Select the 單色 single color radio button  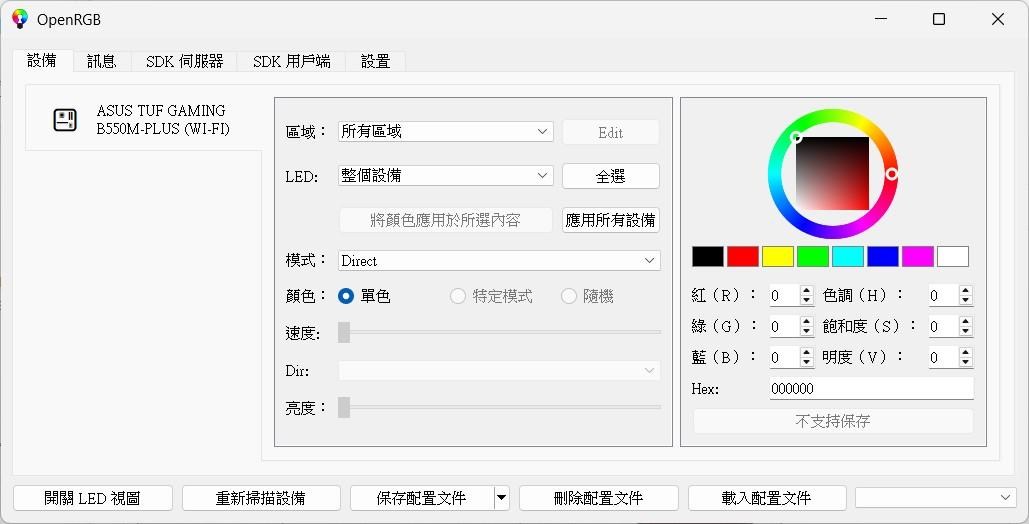coord(346,296)
